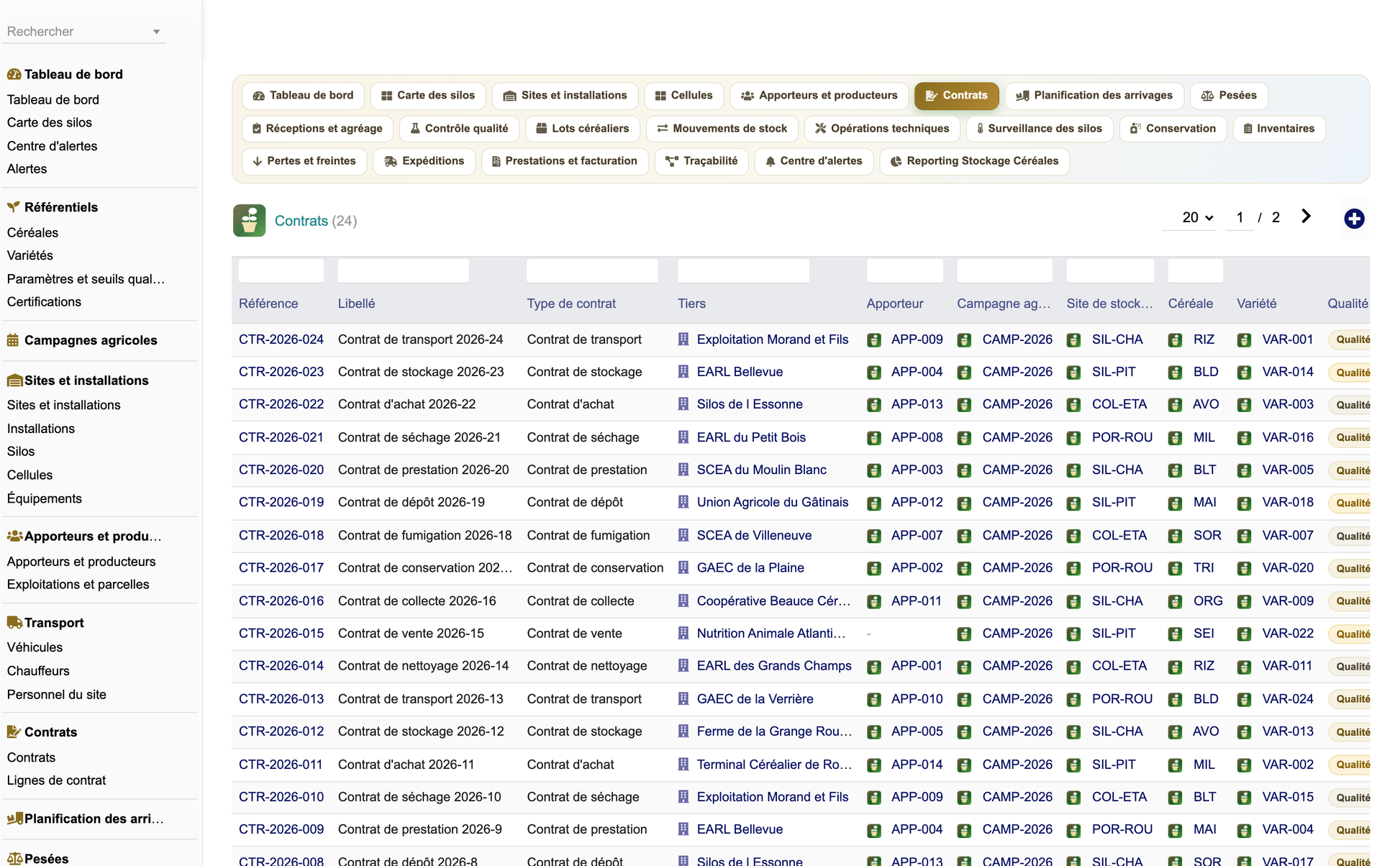1400x866 pixels.
Task: Open Prestations et facturation tab
Action: (564, 161)
